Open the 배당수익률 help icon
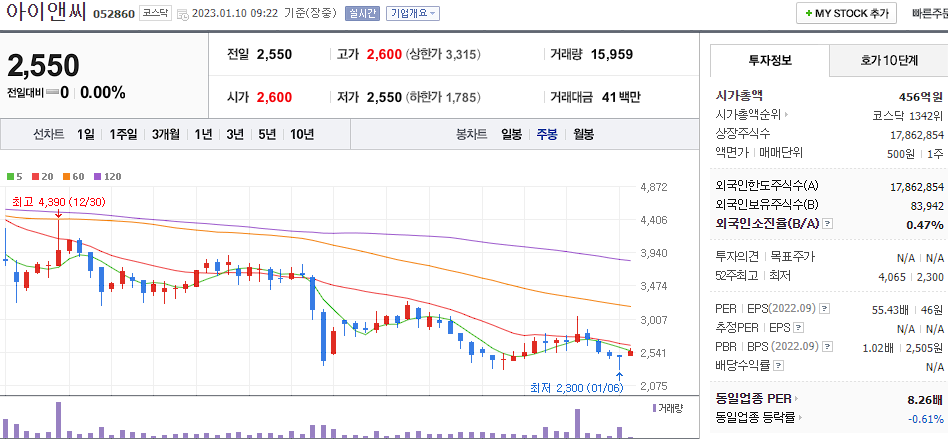This screenshot has width=948, height=439. [x=779, y=366]
